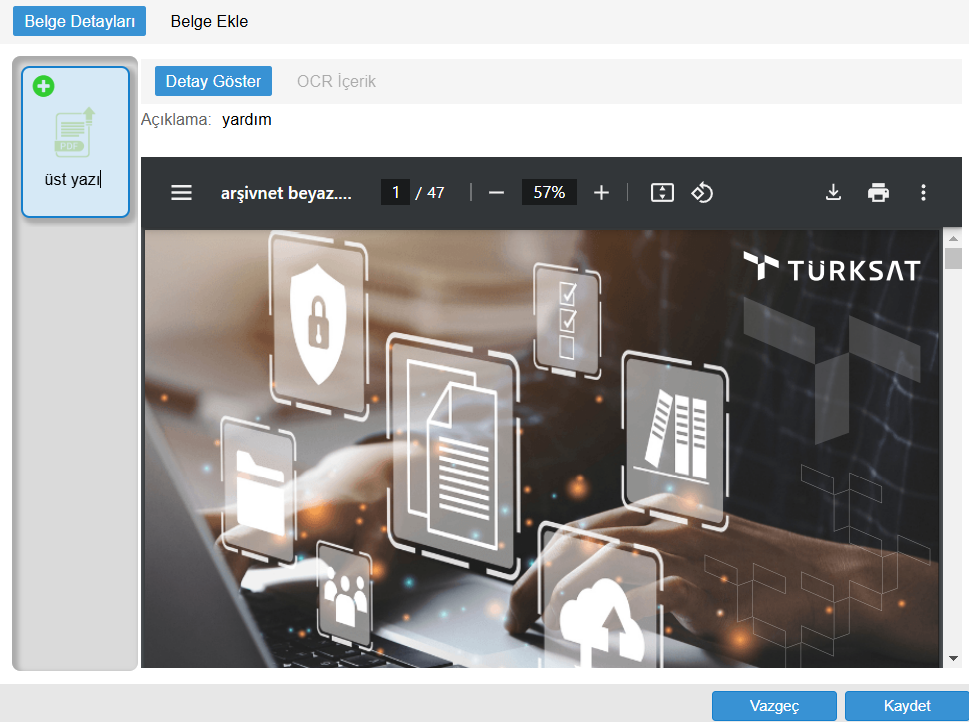The width and height of the screenshot is (969, 722).
Task: Click the Kaydet button
Action: [x=906, y=705]
